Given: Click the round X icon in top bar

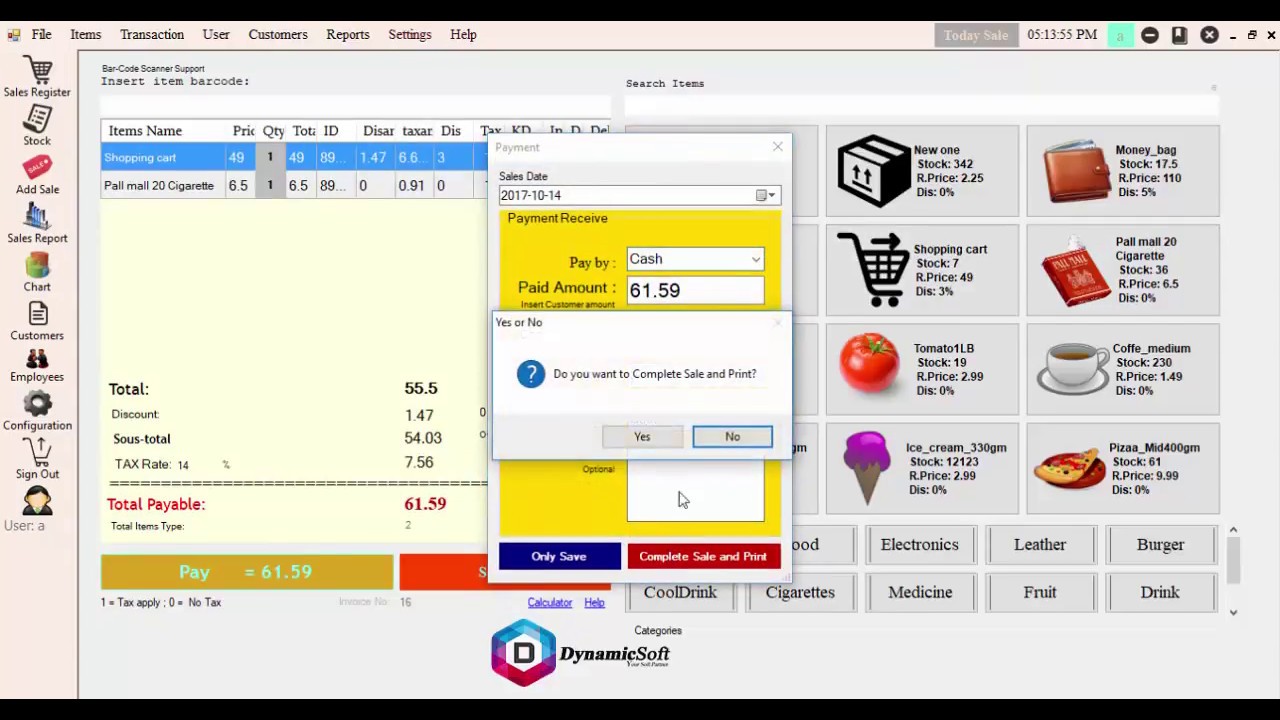Looking at the screenshot, I should pyautogui.click(x=1209, y=35).
